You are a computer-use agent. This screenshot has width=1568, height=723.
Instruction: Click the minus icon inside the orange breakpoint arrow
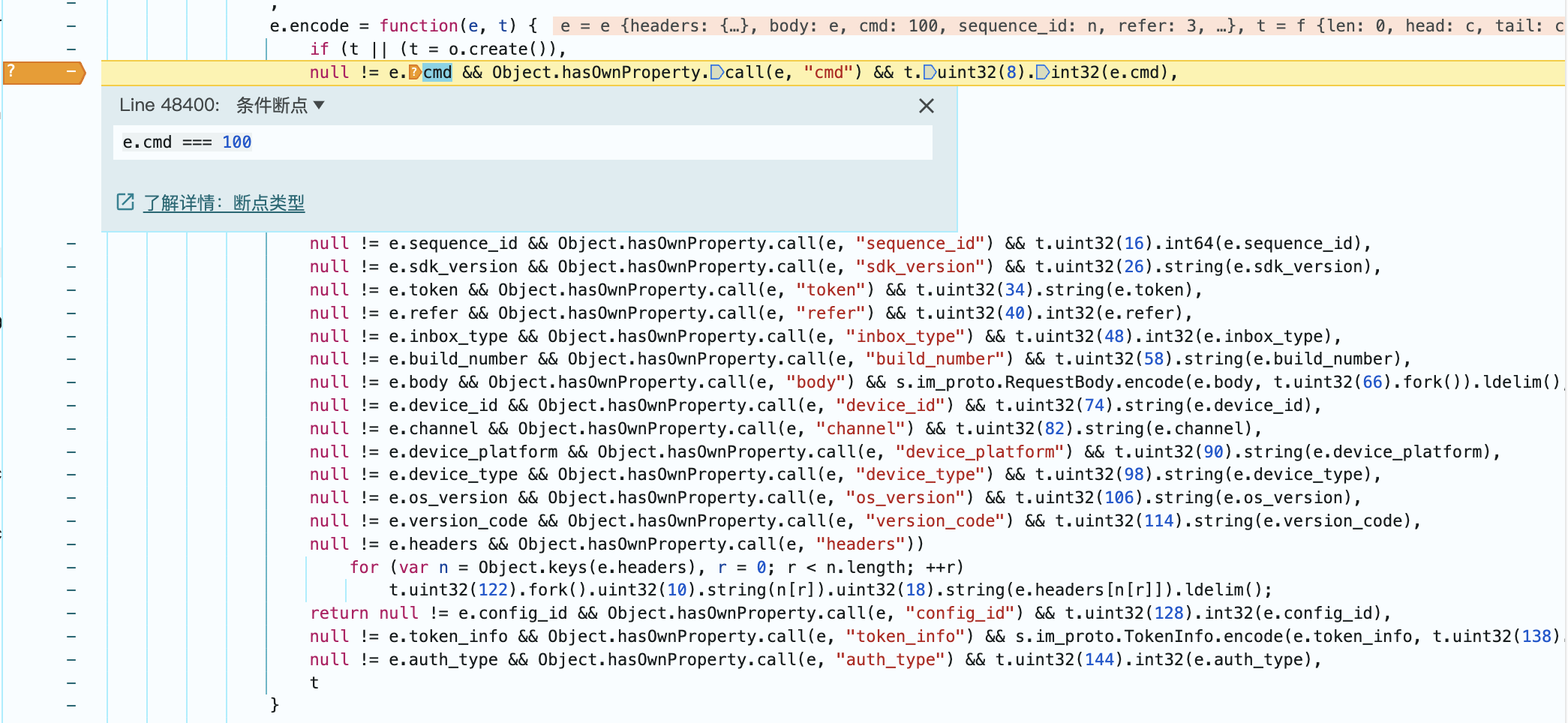click(x=71, y=73)
